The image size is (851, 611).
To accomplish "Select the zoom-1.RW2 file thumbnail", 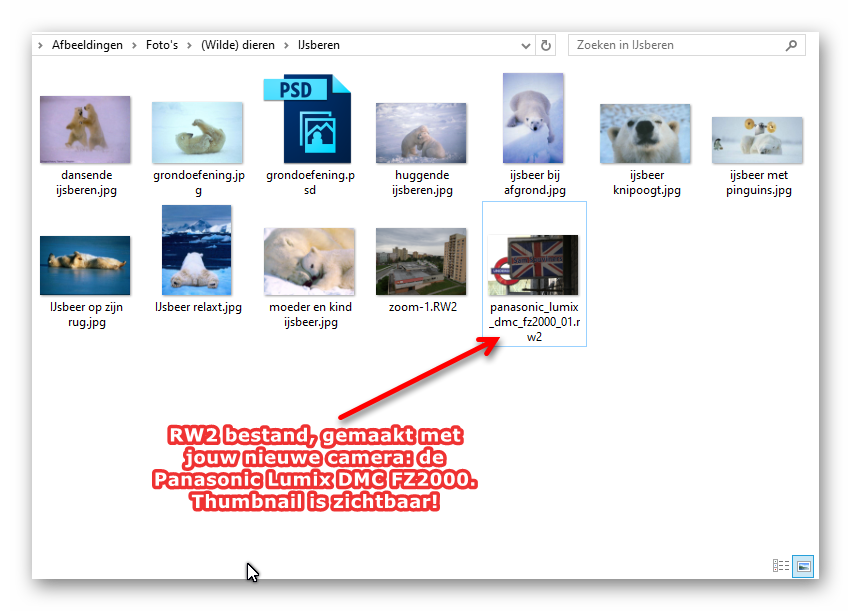I will [421, 260].
